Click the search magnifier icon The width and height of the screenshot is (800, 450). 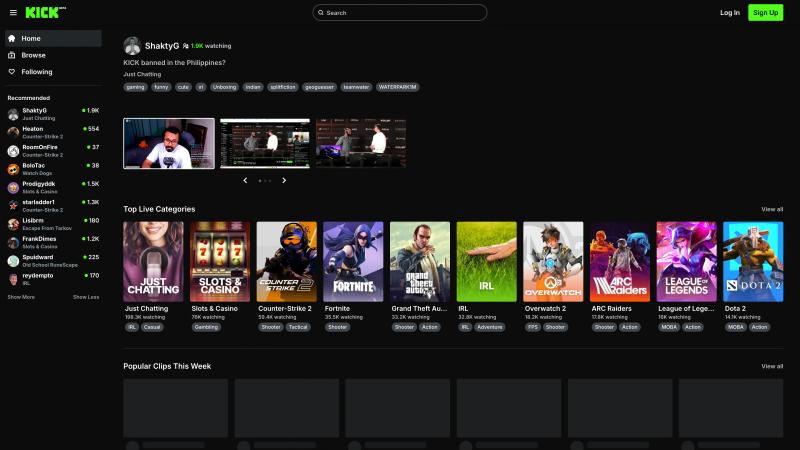tap(320, 13)
